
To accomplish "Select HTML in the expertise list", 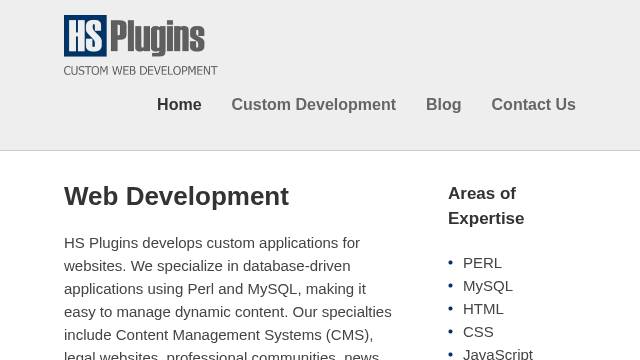I will tap(483, 309).
